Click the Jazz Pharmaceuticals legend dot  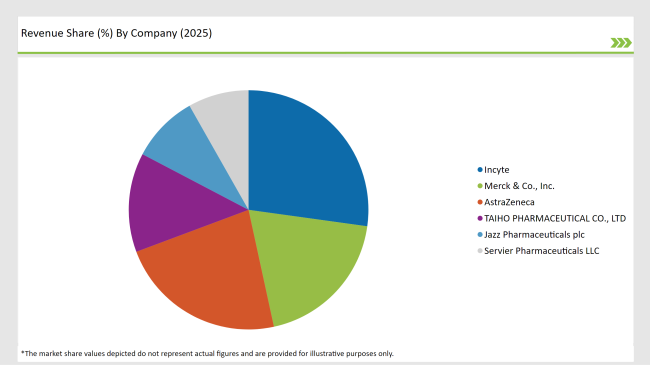[480, 235]
